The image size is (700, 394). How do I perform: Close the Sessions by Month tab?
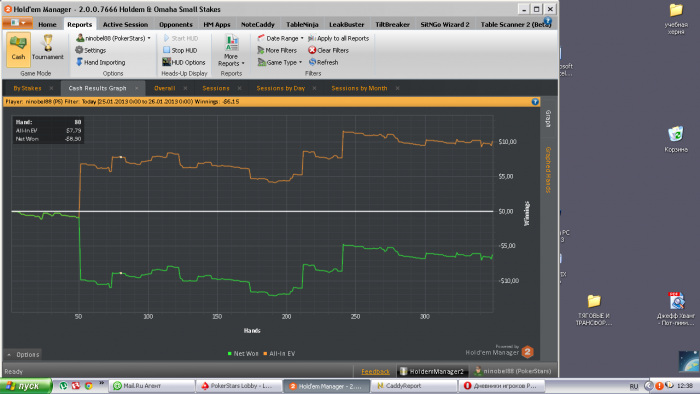coord(397,88)
